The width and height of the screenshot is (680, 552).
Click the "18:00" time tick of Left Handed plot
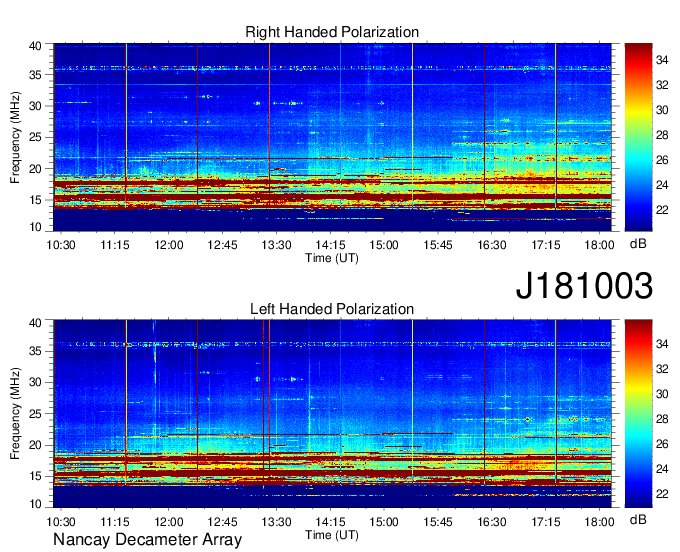[599, 522]
